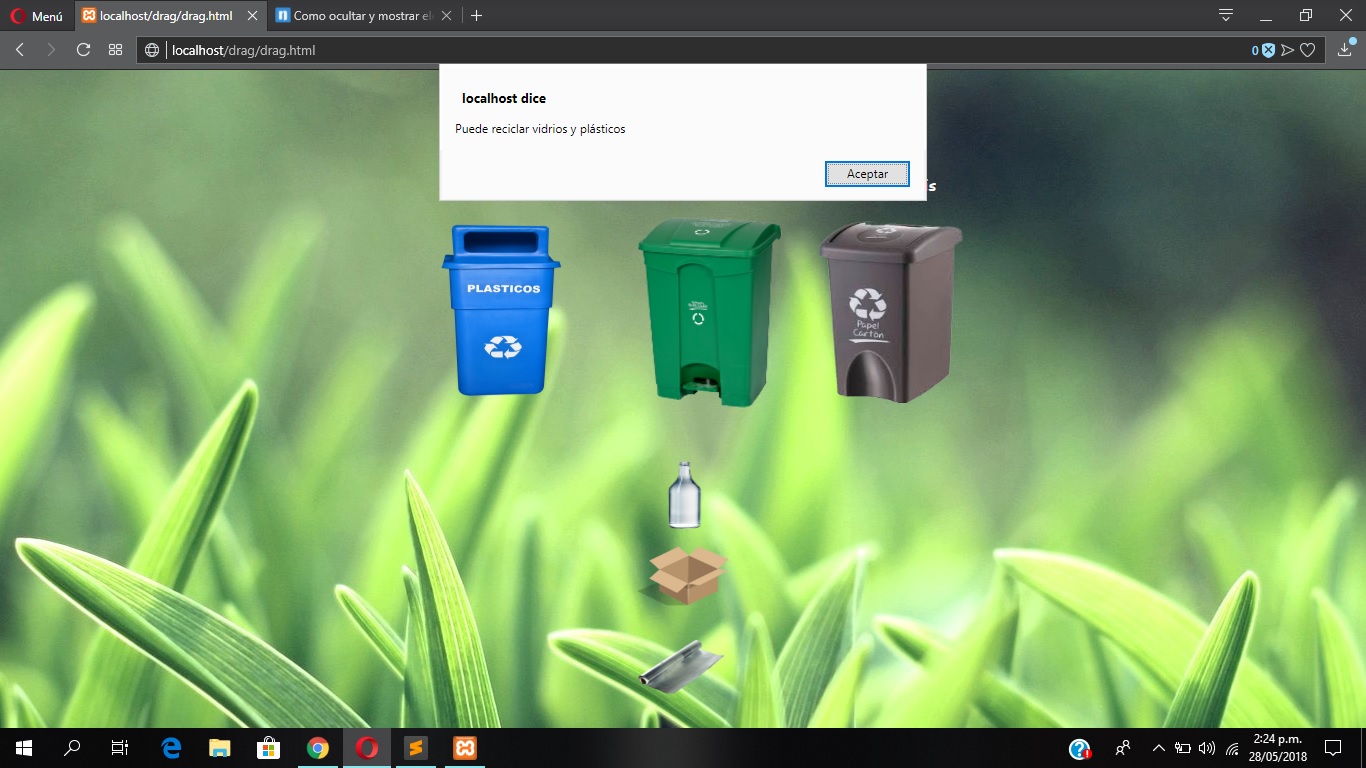This screenshot has width=1366, height=768.
Task: Close the 'Como ocultar y mostrar' tab
Action: [x=446, y=16]
